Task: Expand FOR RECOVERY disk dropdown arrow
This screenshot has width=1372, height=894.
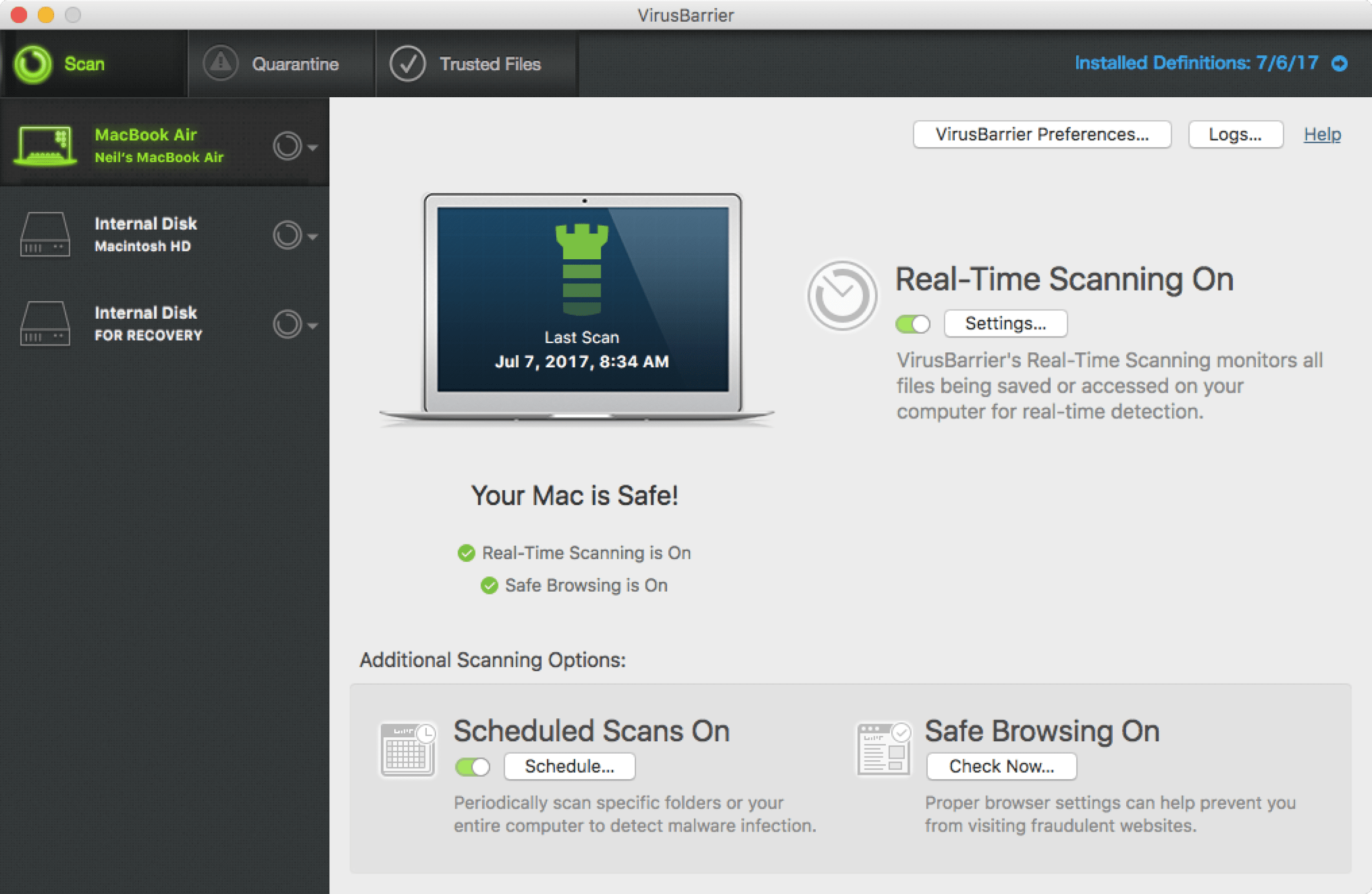Action: [x=313, y=325]
